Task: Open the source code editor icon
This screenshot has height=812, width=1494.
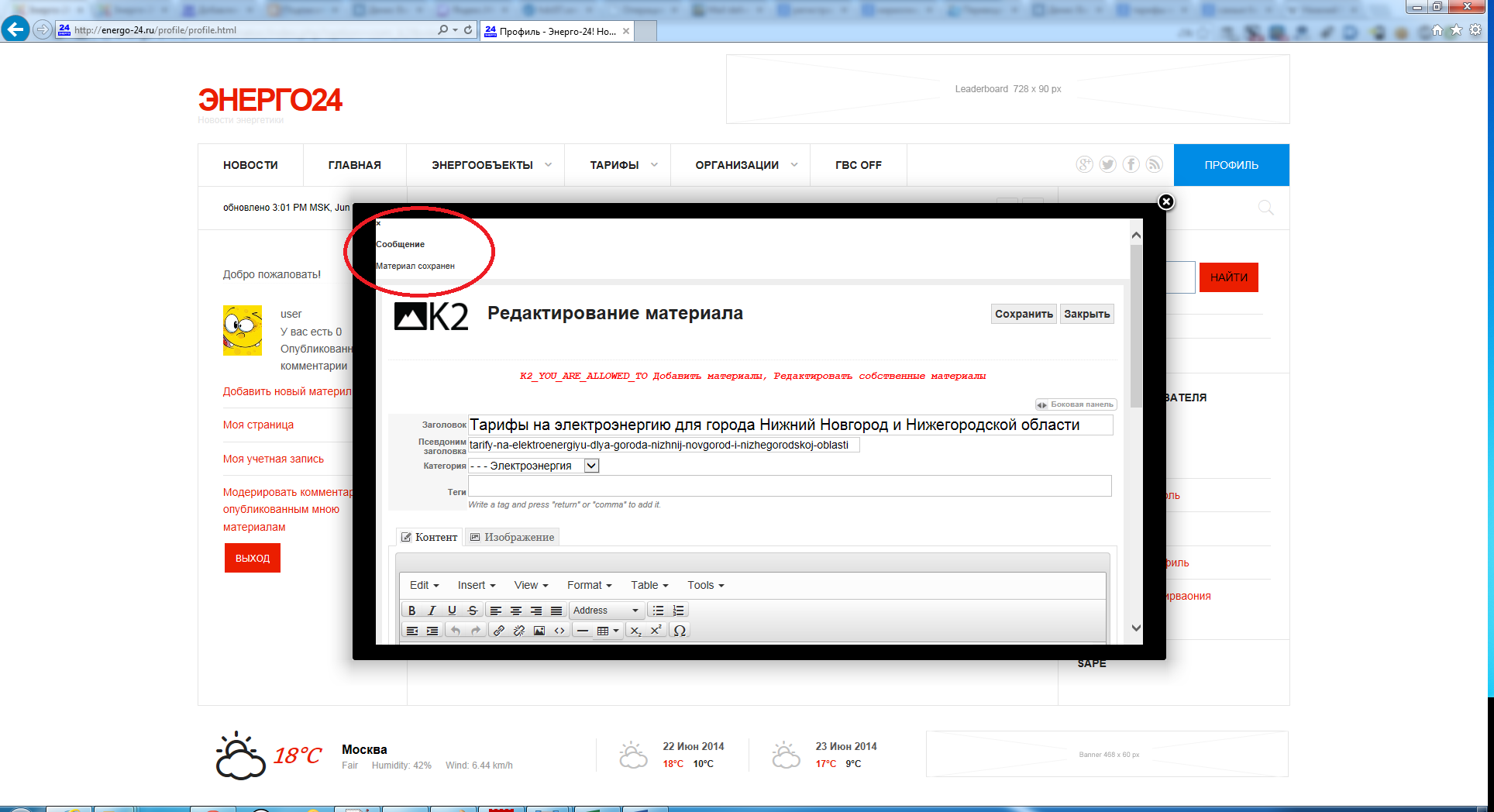Action: 559,631
